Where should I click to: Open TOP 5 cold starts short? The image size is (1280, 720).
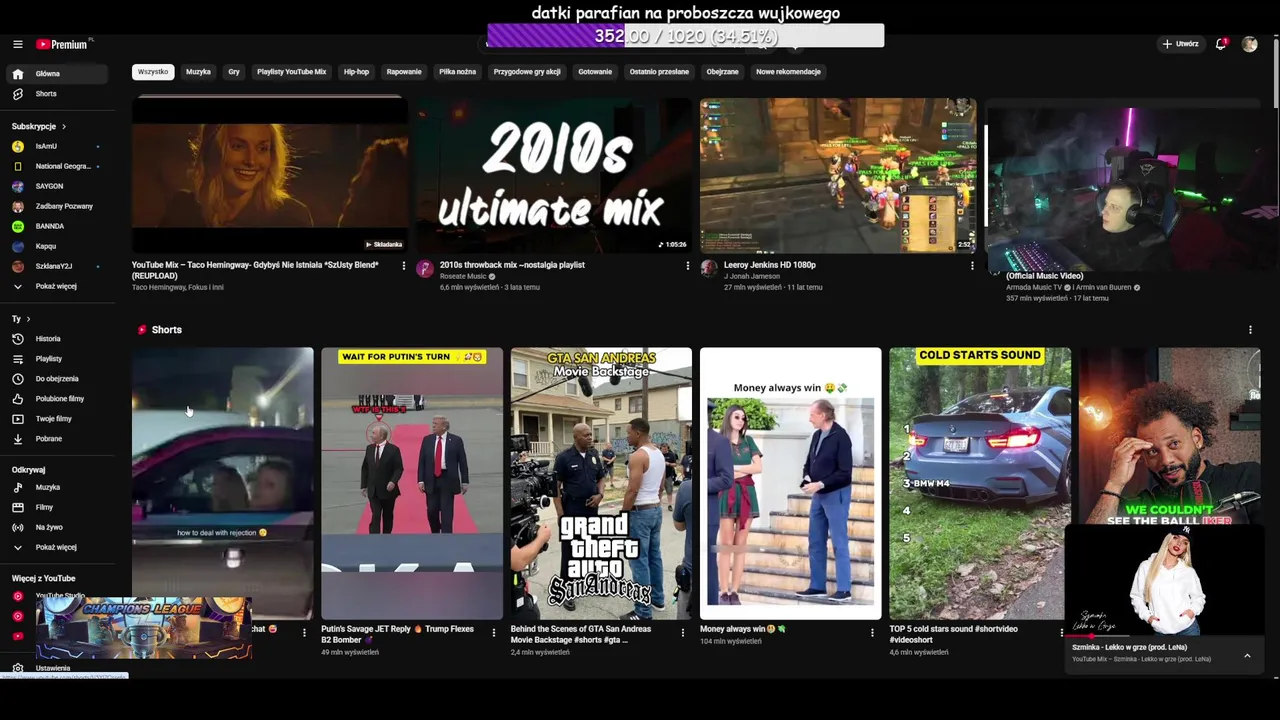tap(980, 484)
